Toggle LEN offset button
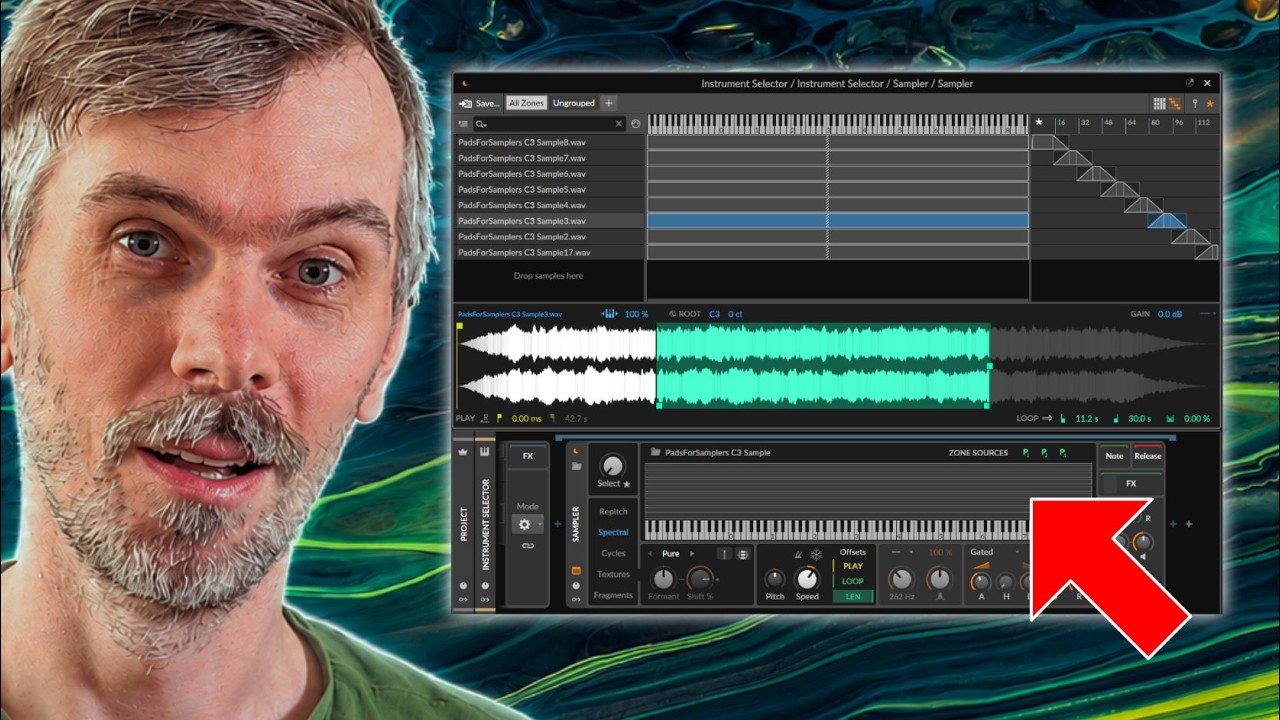The height and width of the screenshot is (720, 1280). coord(853,596)
